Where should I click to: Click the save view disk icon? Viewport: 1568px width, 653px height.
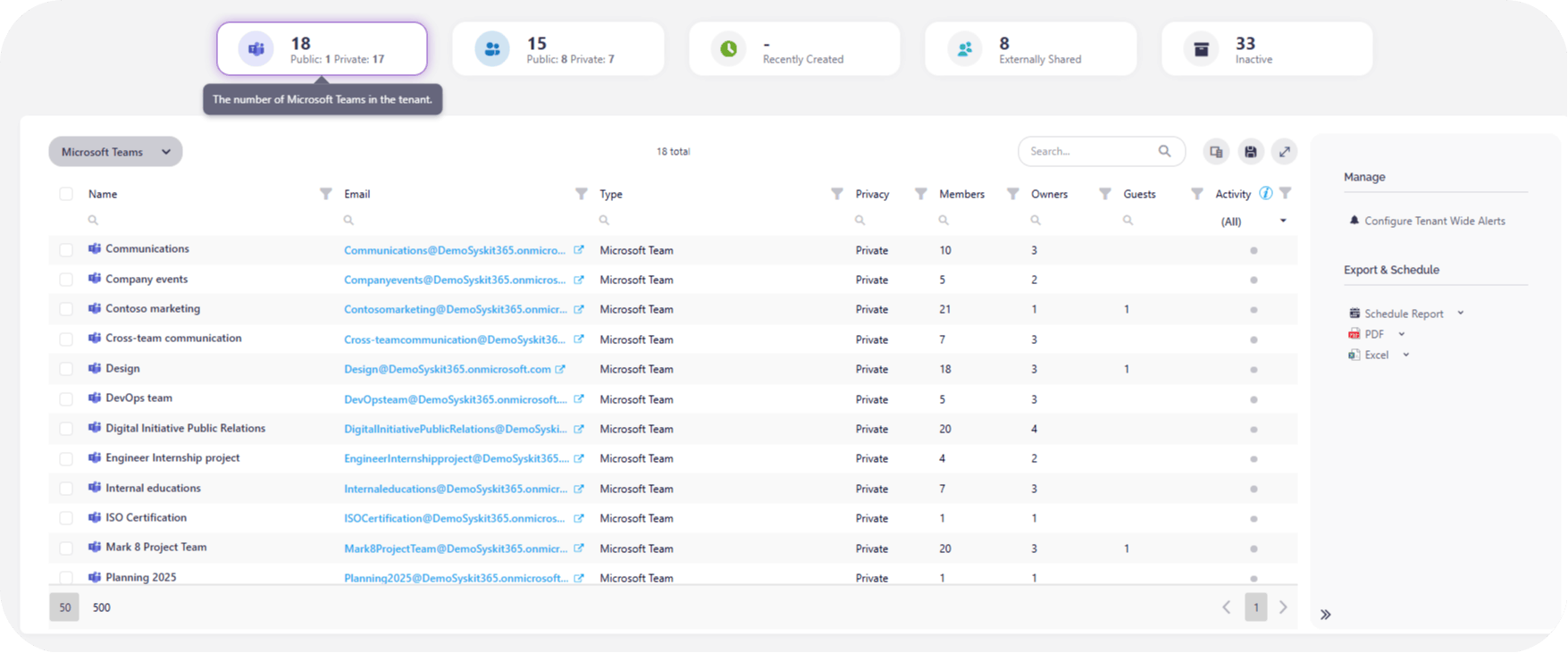pos(1250,152)
